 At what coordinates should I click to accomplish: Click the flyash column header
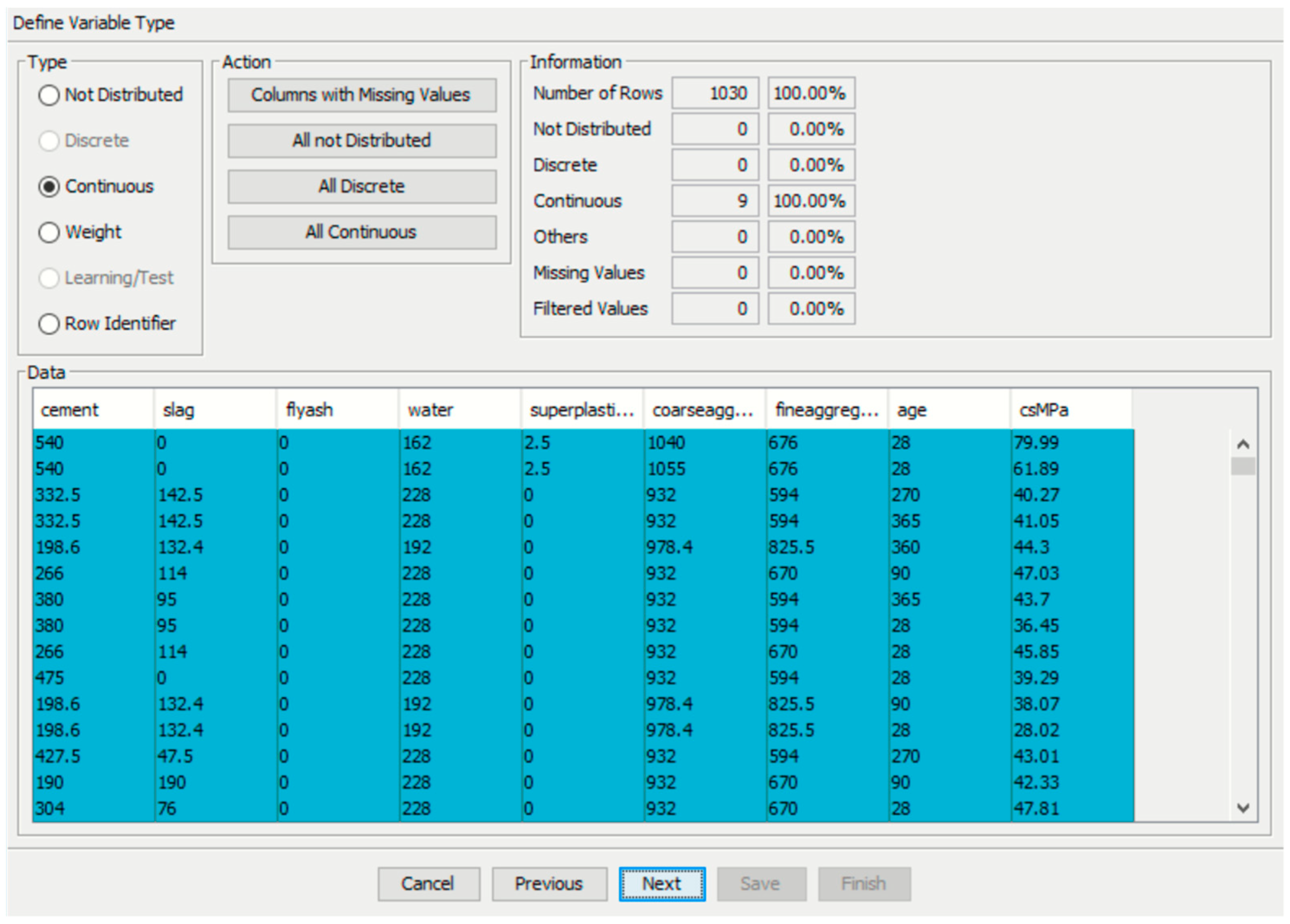(x=337, y=410)
